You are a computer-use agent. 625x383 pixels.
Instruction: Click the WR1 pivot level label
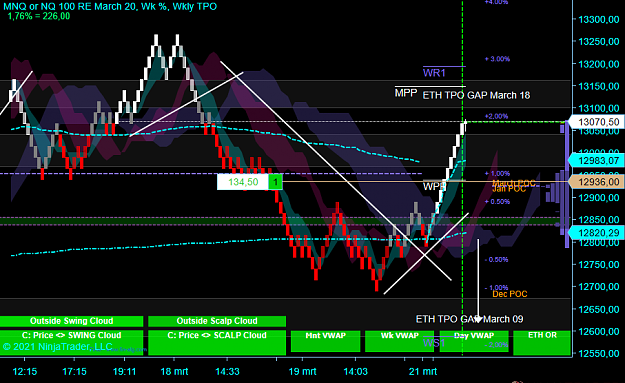[434, 73]
